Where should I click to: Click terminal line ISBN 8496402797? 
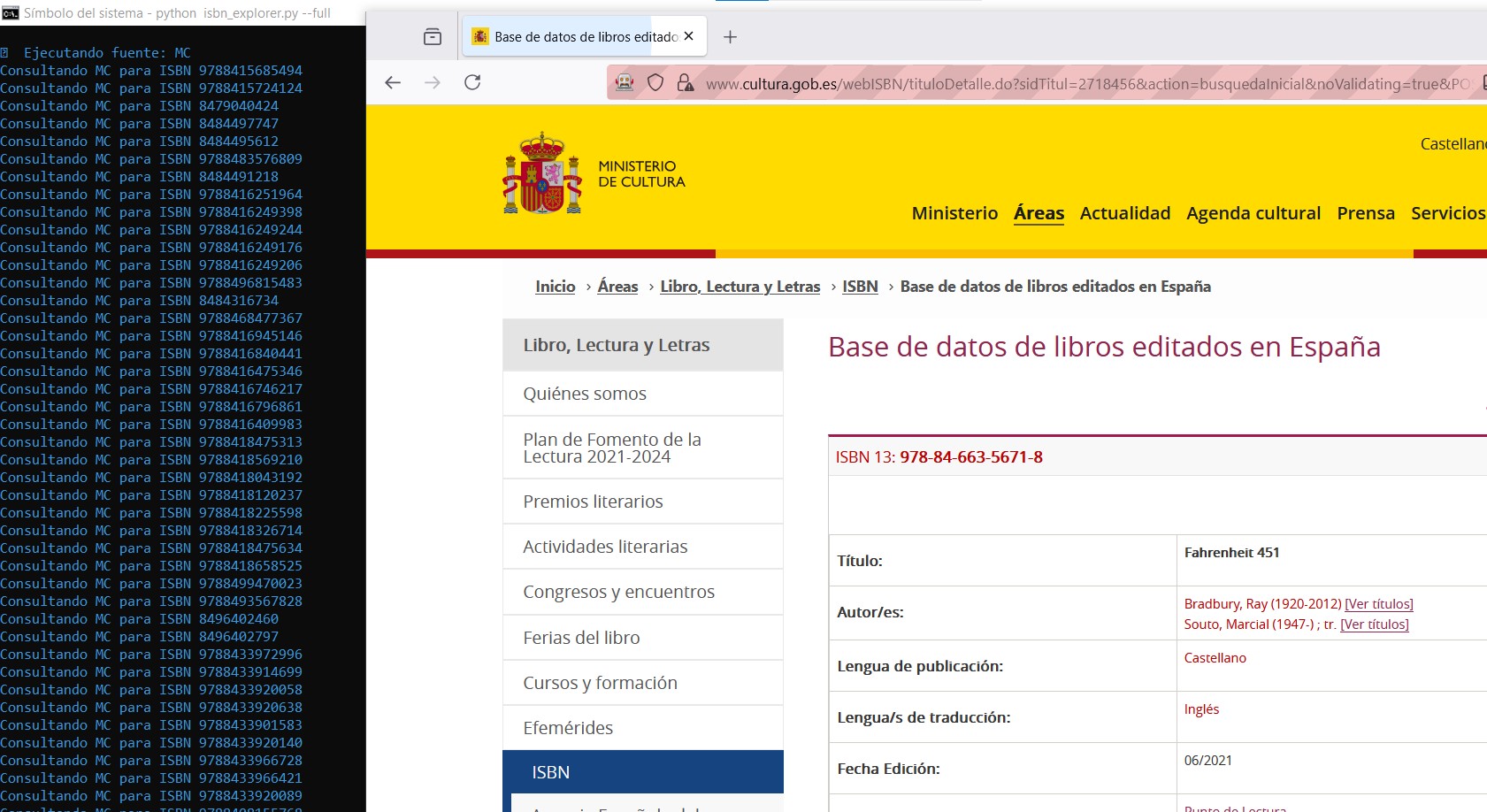pyautogui.click(x=140, y=637)
